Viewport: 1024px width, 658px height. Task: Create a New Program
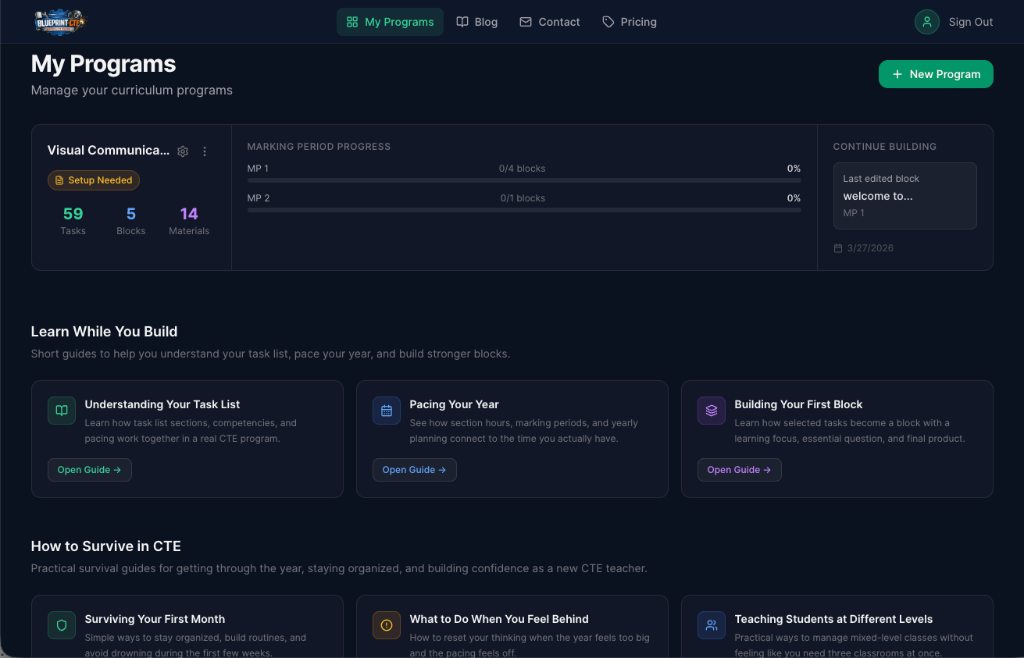tap(936, 74)
